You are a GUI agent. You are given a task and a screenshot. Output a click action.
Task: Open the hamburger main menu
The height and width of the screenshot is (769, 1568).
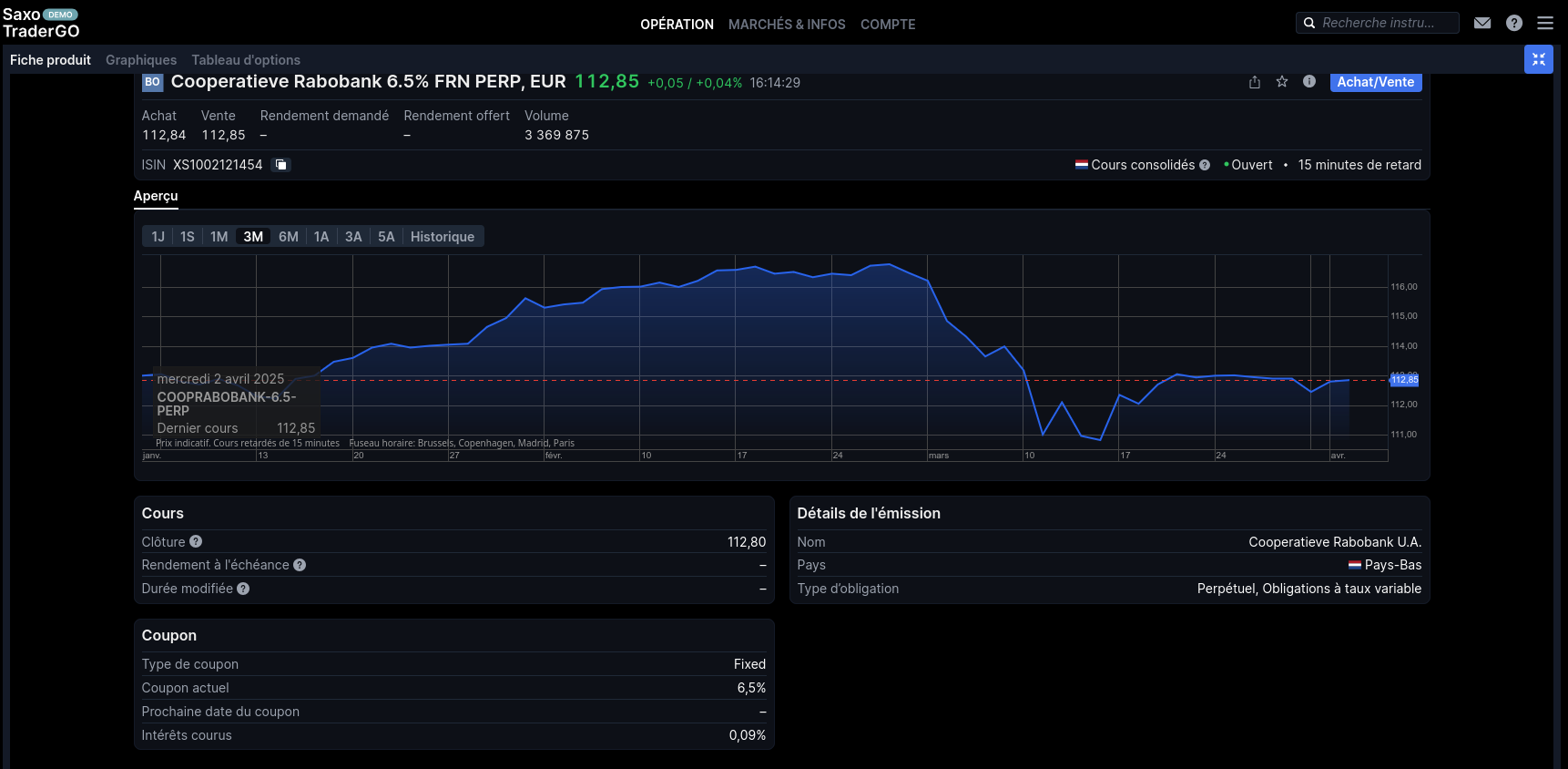tap(1545, 23)
